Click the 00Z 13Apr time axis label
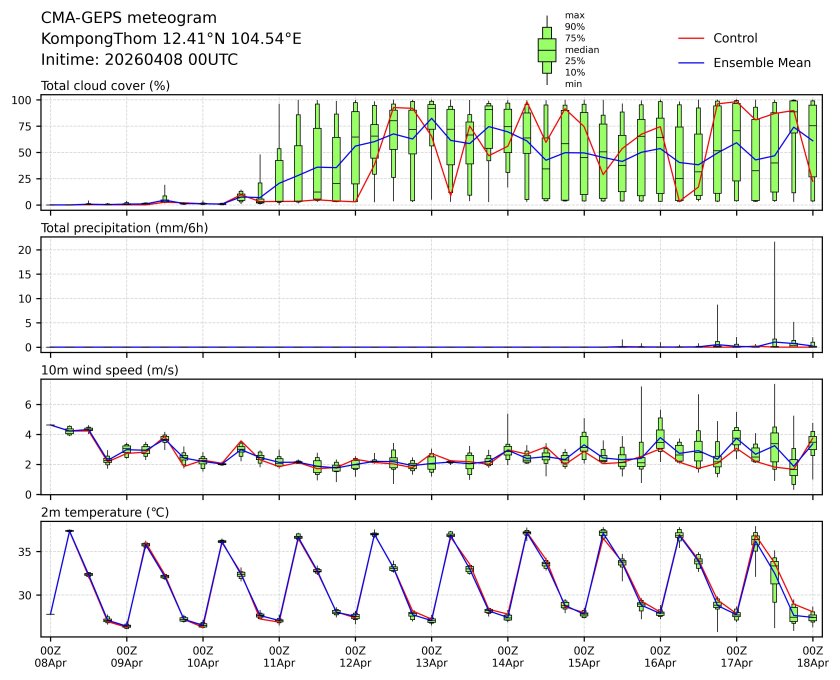 click(x=431, y=656)
